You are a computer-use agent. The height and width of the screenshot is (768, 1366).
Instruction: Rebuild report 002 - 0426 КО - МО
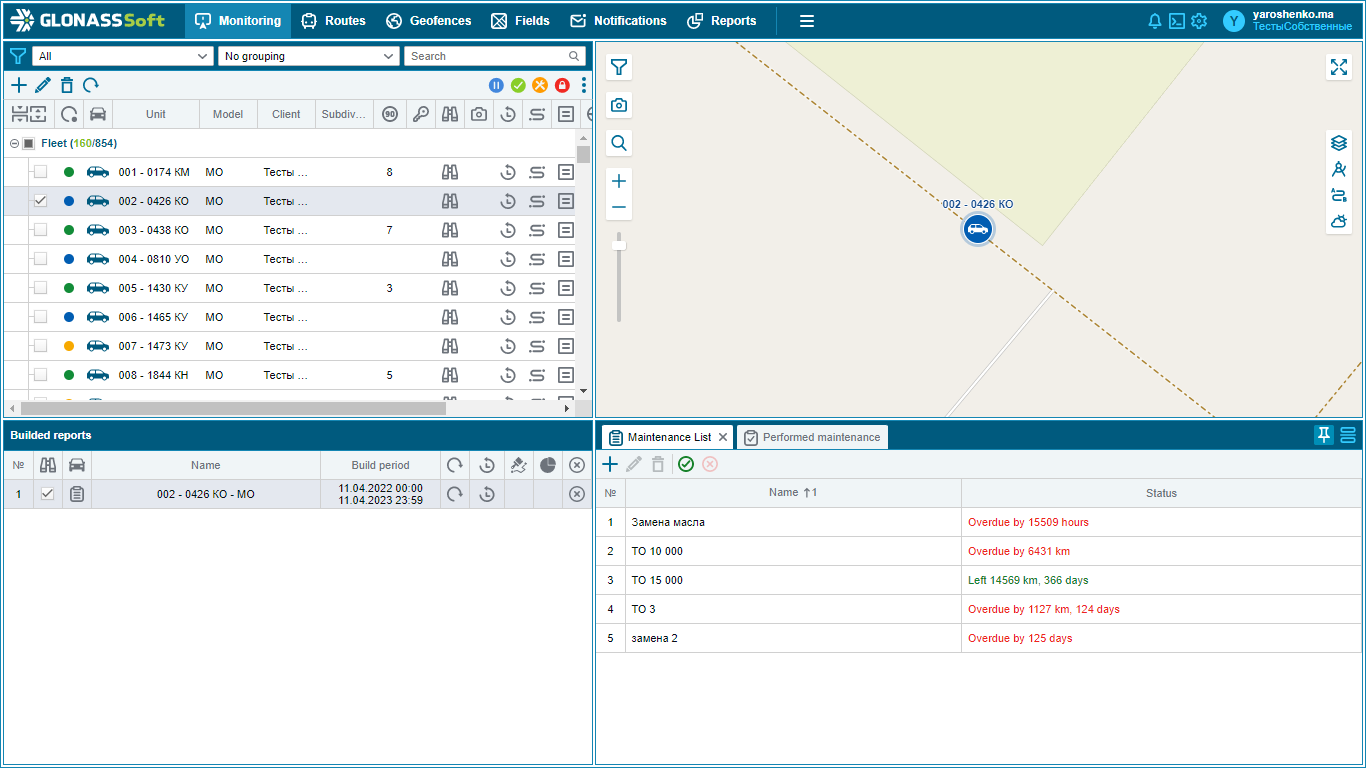[454, 494]
